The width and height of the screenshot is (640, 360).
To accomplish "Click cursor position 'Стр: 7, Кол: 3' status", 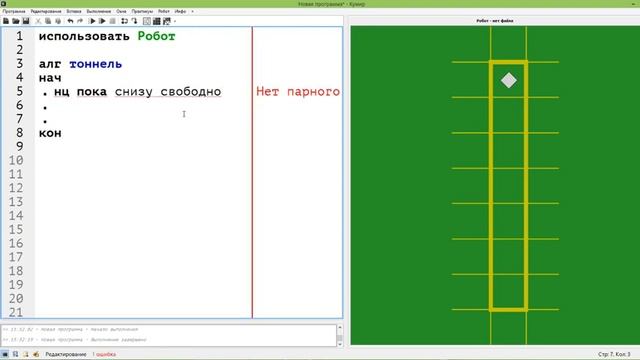I will pyautogui.click(x=614, y=354).
